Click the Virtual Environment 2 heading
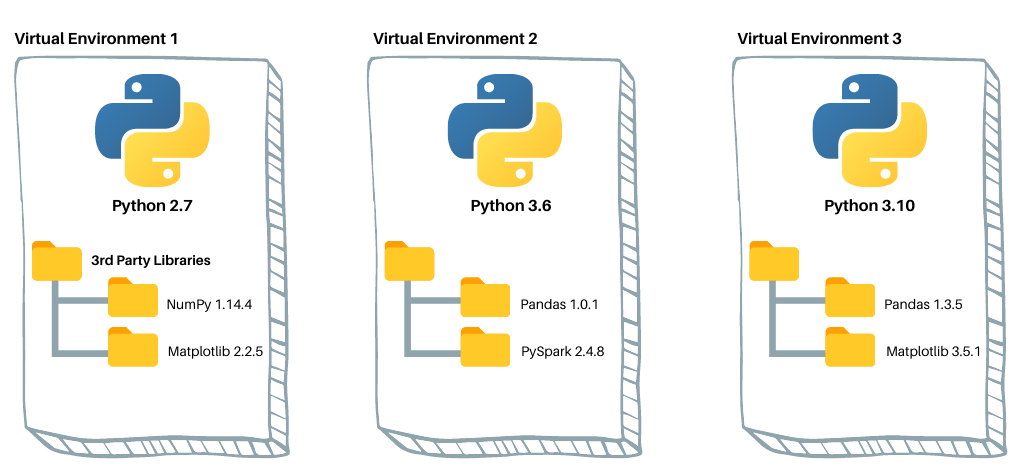Viewport: 1018px width, 471px height. 455,39
